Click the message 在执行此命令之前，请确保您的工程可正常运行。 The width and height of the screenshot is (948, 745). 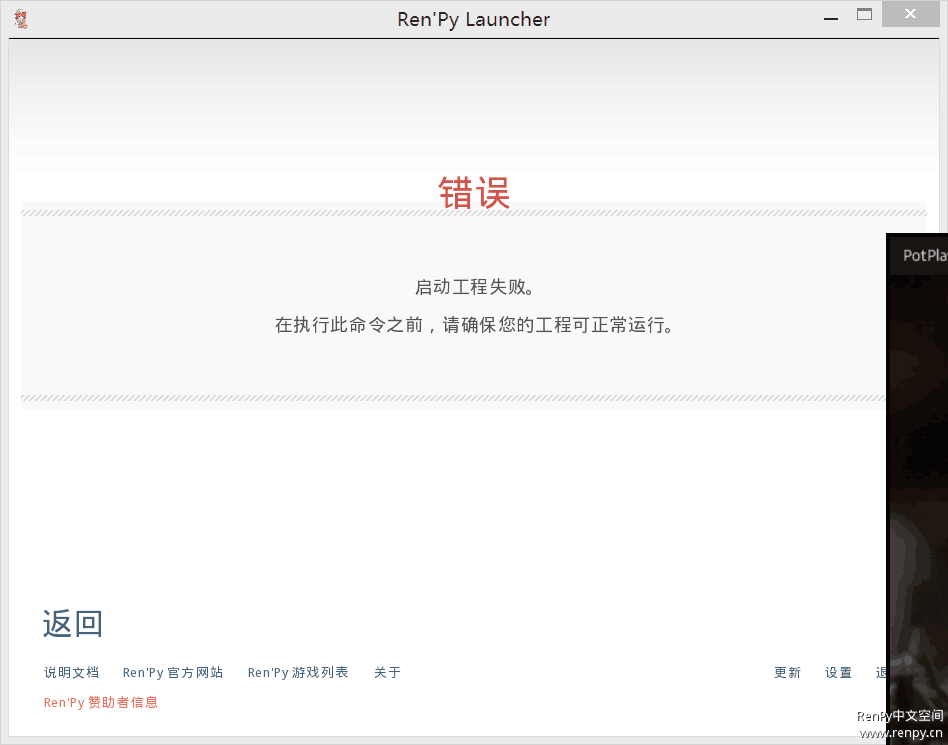coord(475,325)
